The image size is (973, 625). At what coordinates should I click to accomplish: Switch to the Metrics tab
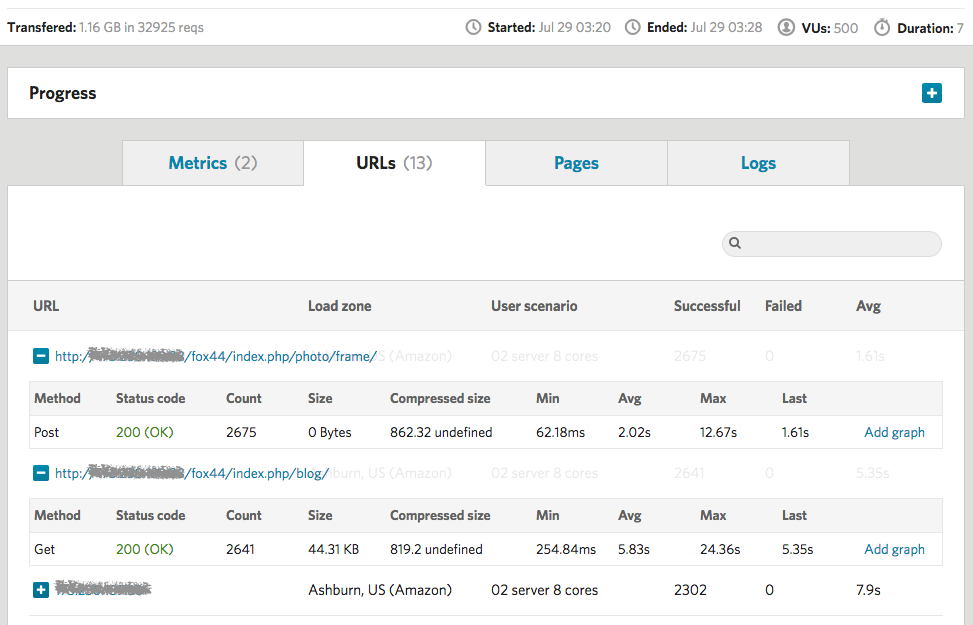tap(212, 163)
